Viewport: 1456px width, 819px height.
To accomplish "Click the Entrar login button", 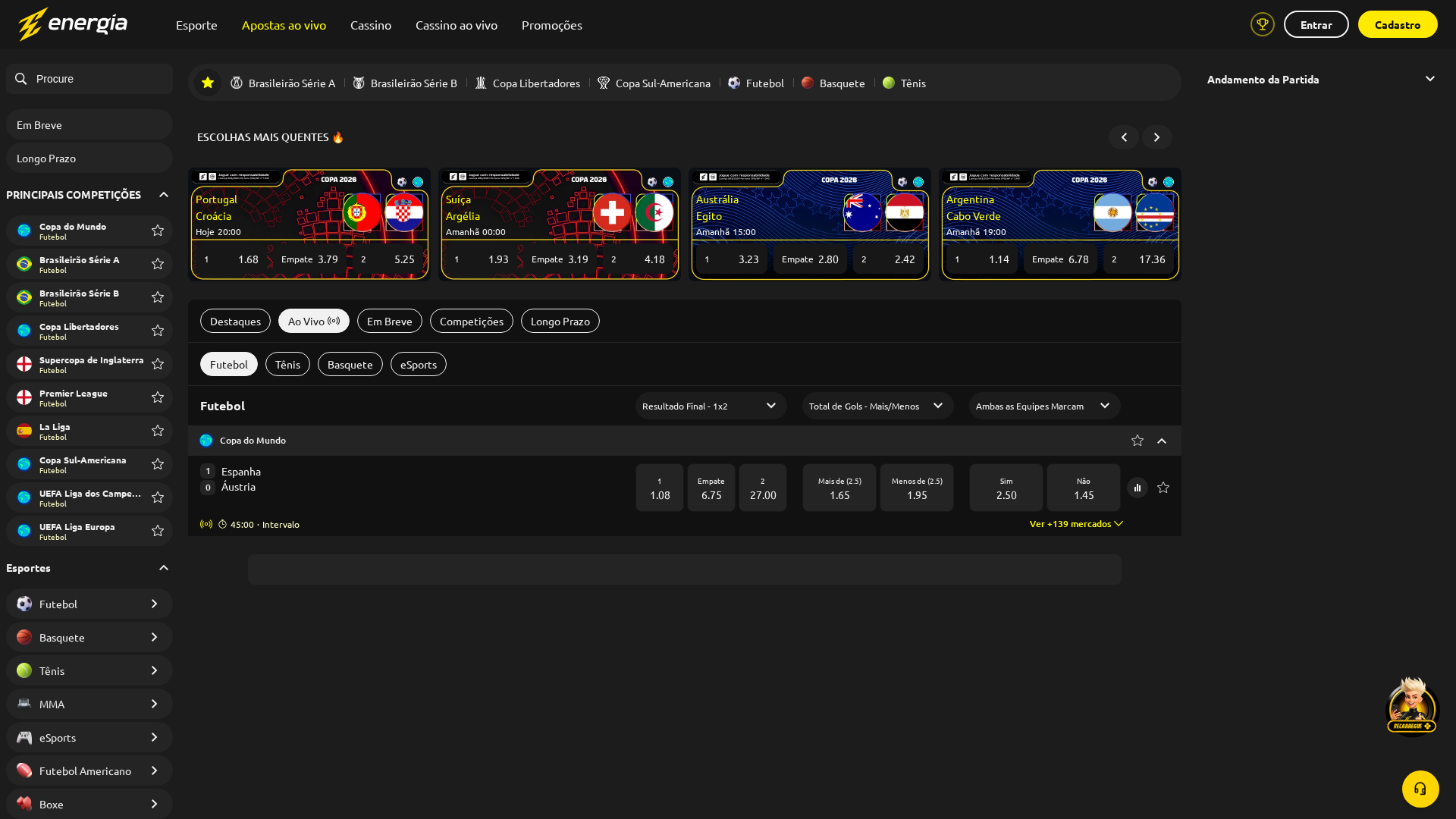I will point(1316,24).
